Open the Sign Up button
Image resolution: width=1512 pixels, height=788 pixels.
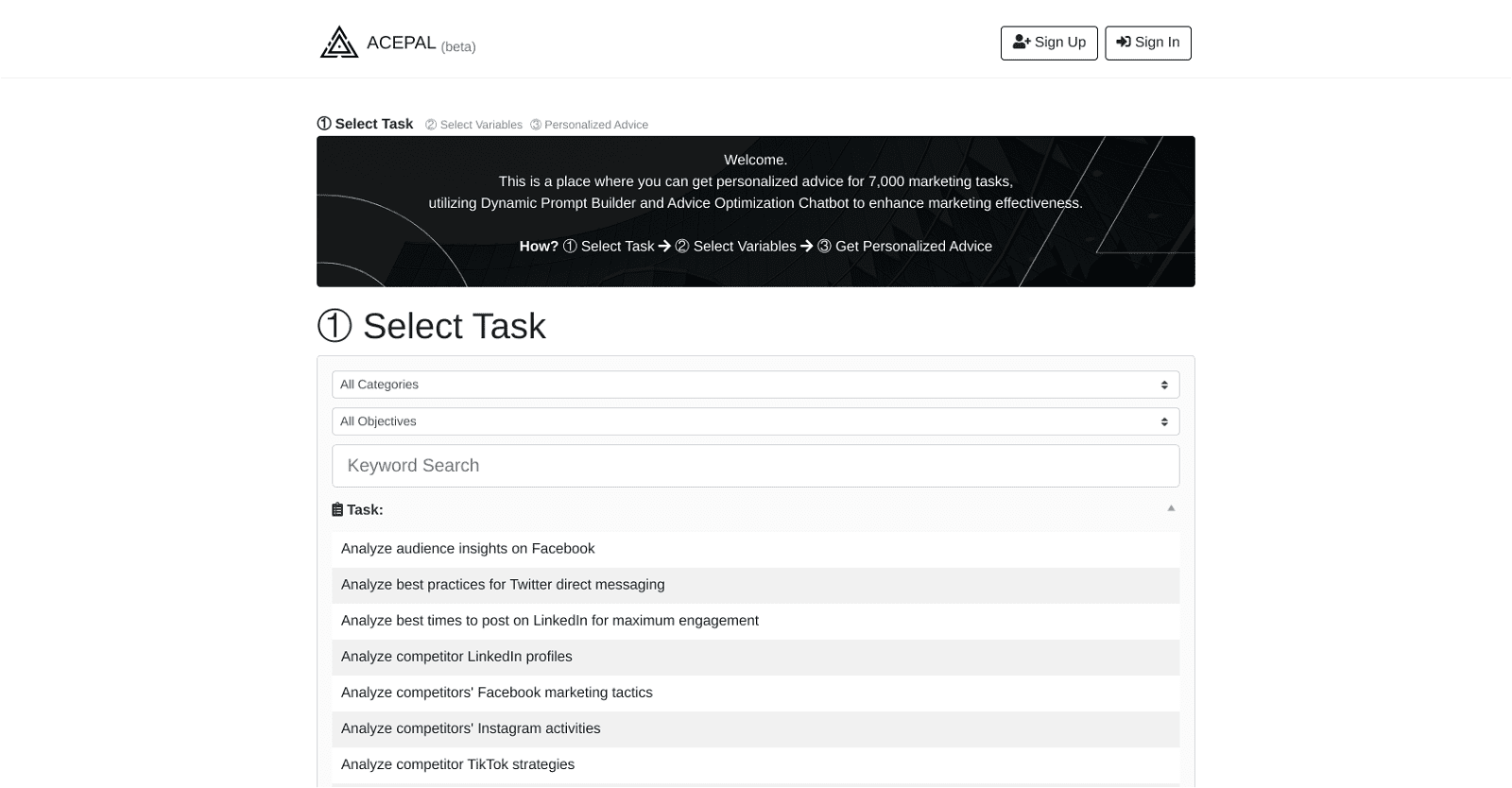click(1048, 43)
